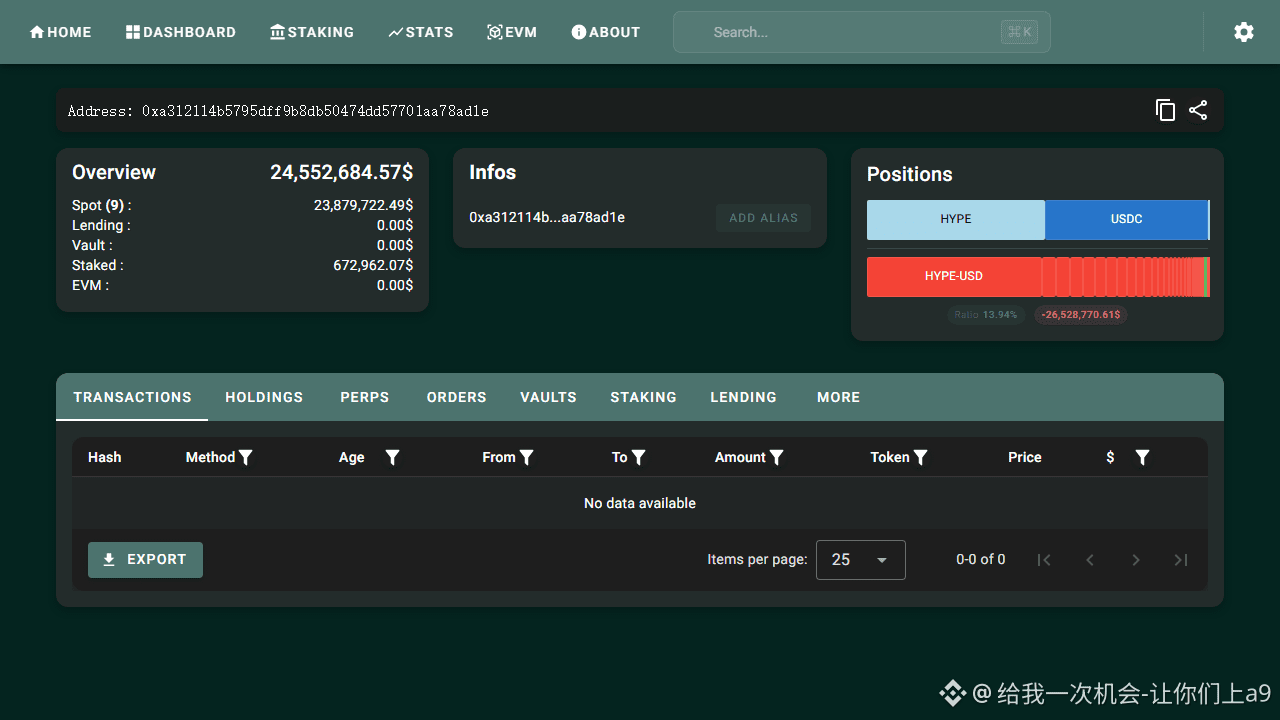Click the shortened address 0xa312114b...aa78ad1e
Viewport: 1280px width, 720px height.
(547, 218)
